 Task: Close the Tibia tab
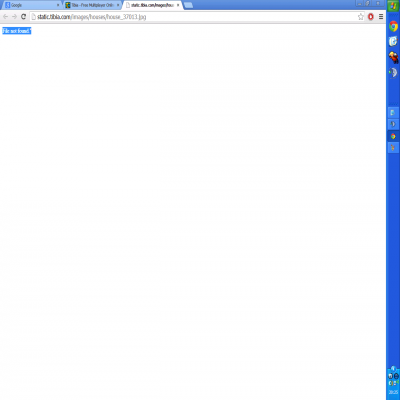118,5
